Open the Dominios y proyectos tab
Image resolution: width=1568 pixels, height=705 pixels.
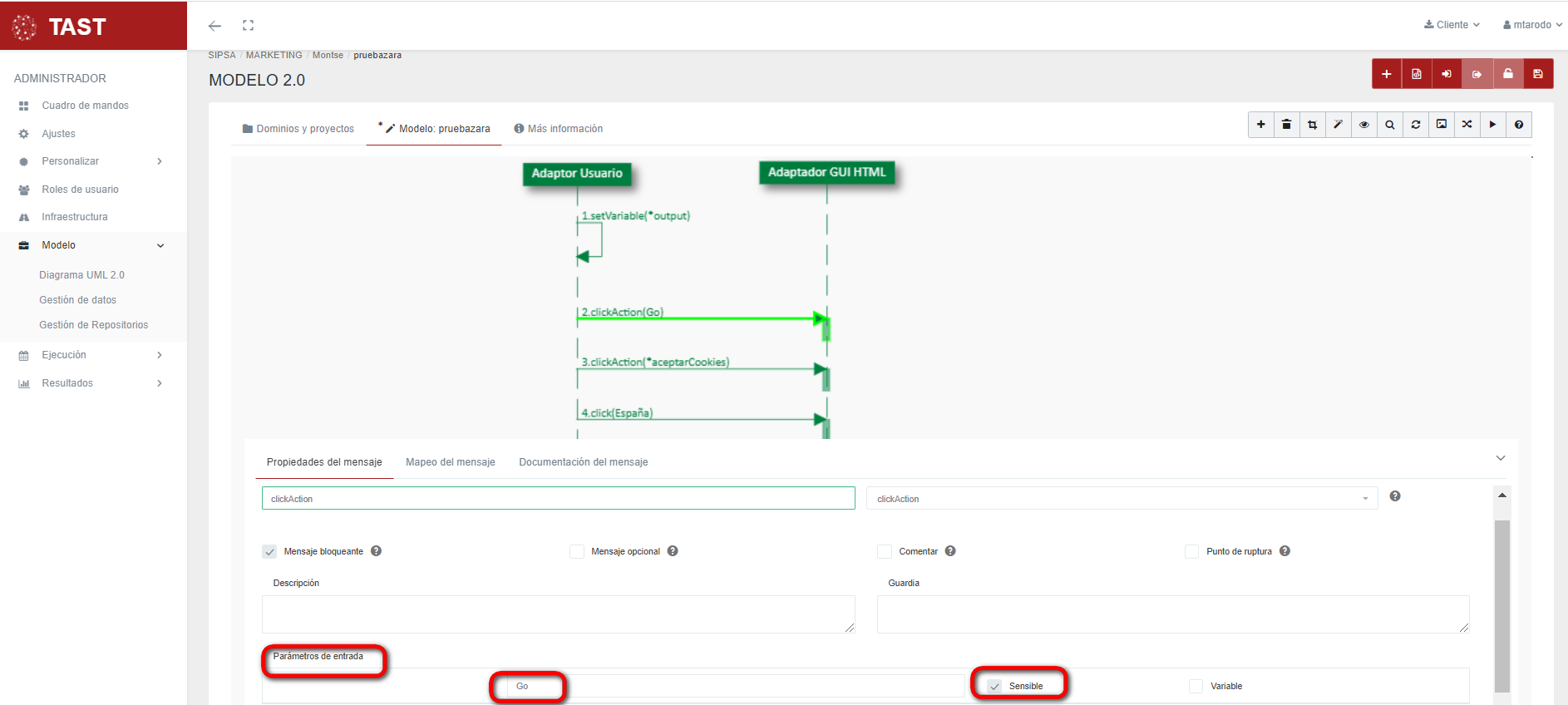[x=298, y=129]
